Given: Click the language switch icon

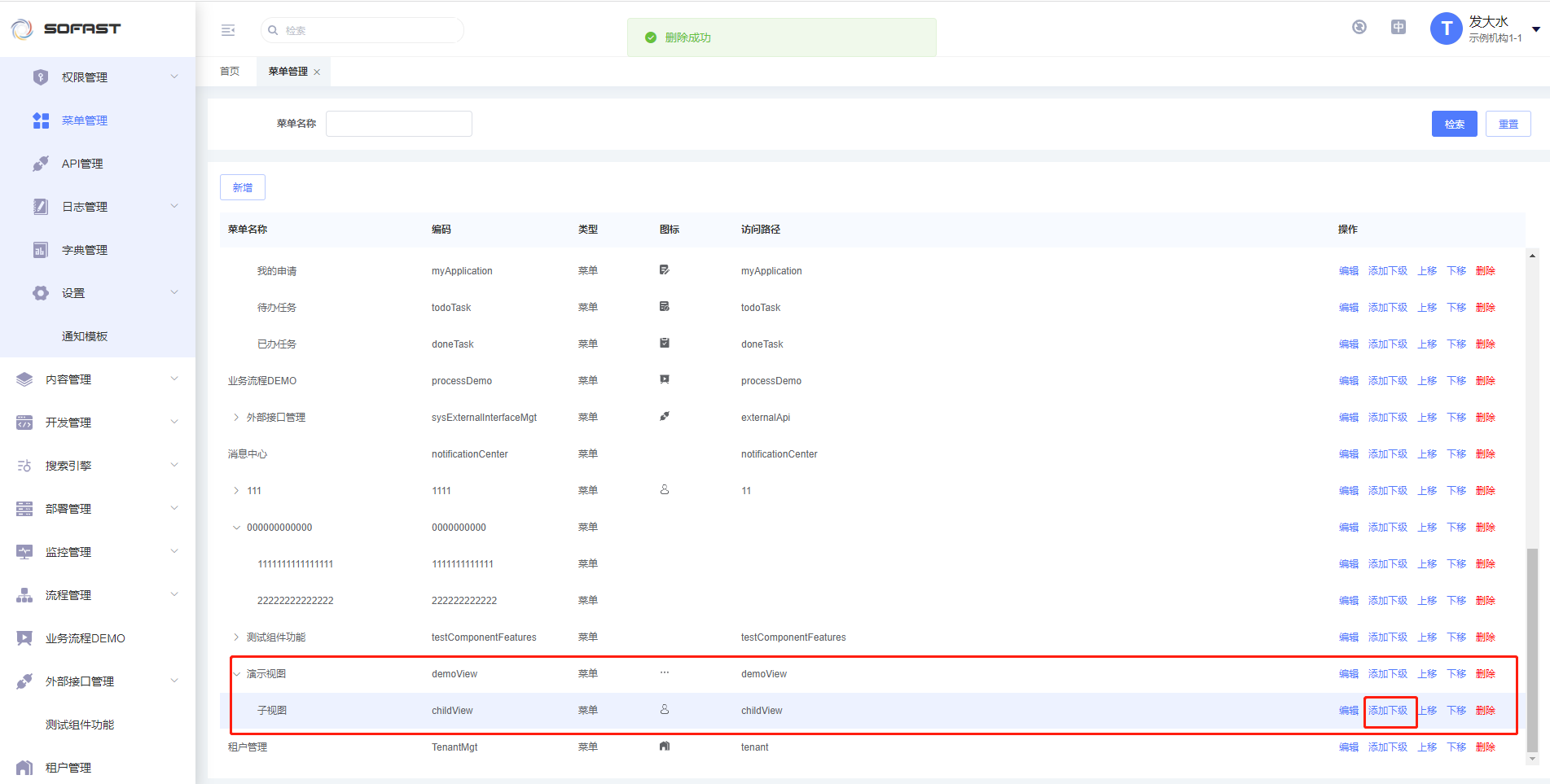Looking at the screenshot, I should tap(1398, 27).
